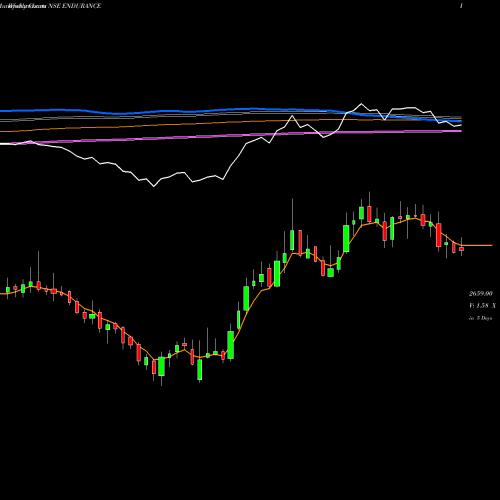This screenshot has height=500, width=500.
Task: Click the V: 1.58 X volume label
Action: click(x=482, y=305)
